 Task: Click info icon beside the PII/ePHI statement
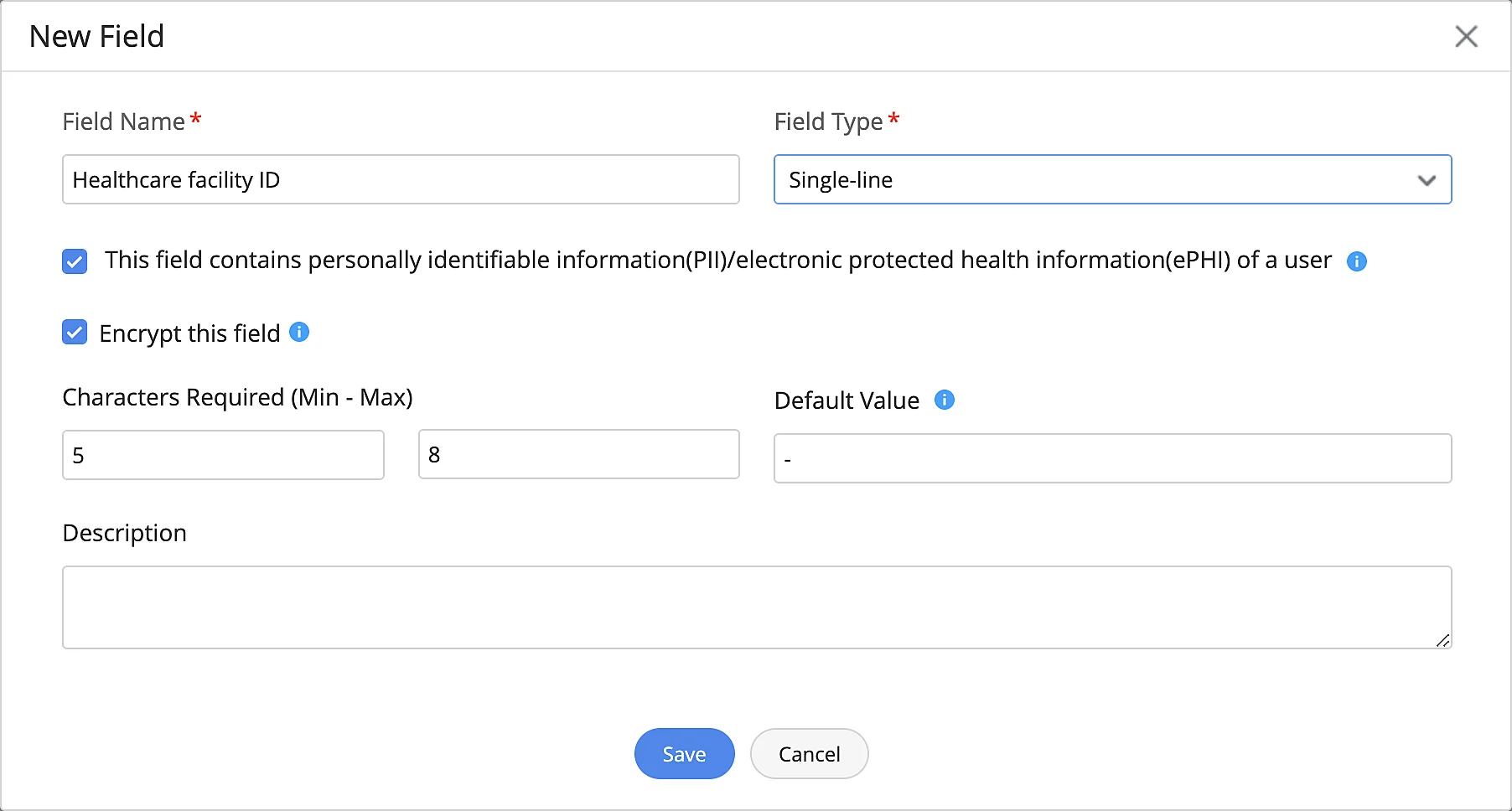click(x=1356, y=261)
